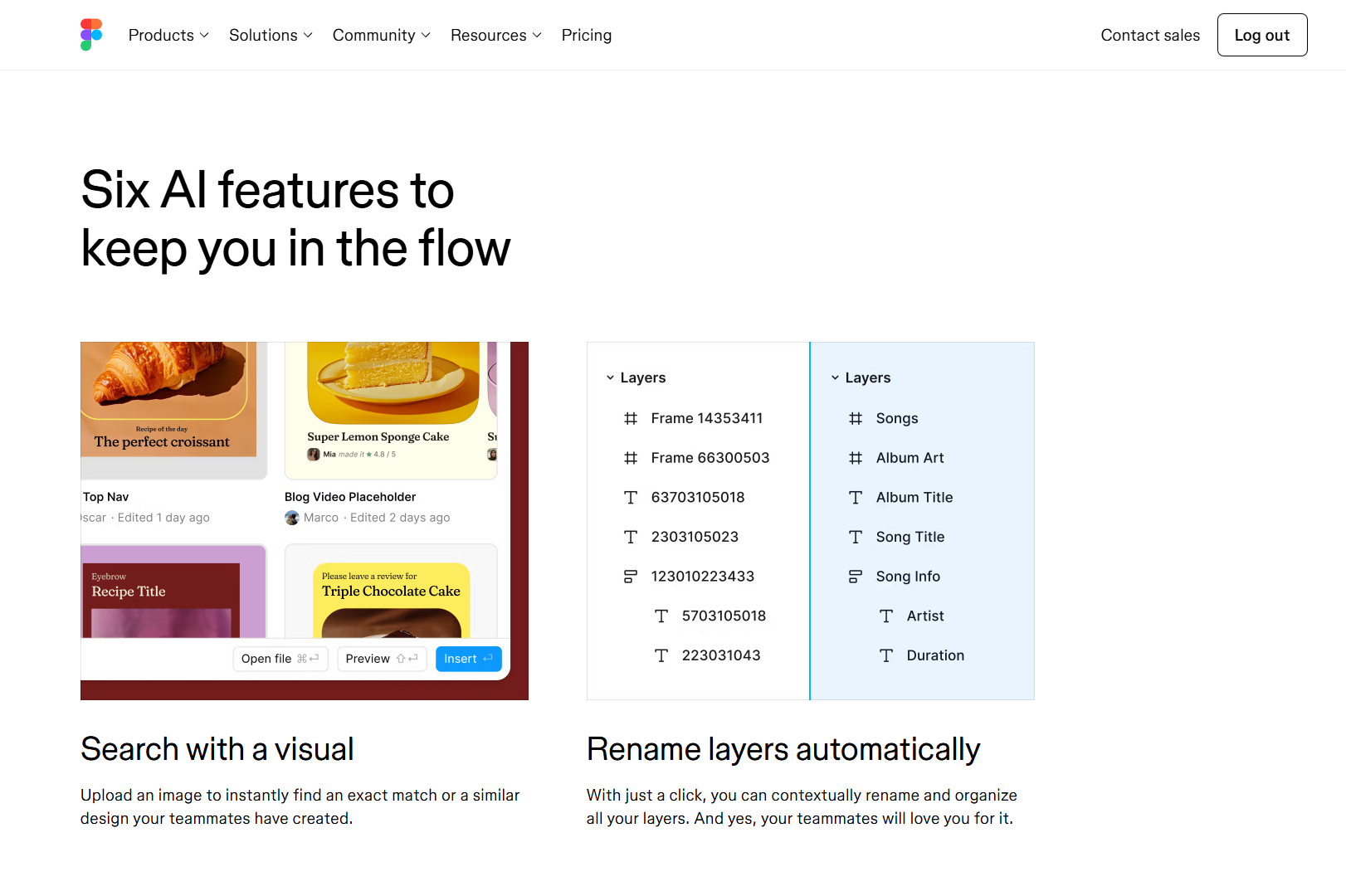
Task: Expand the Solutions menu
Action: pos(271,35)
